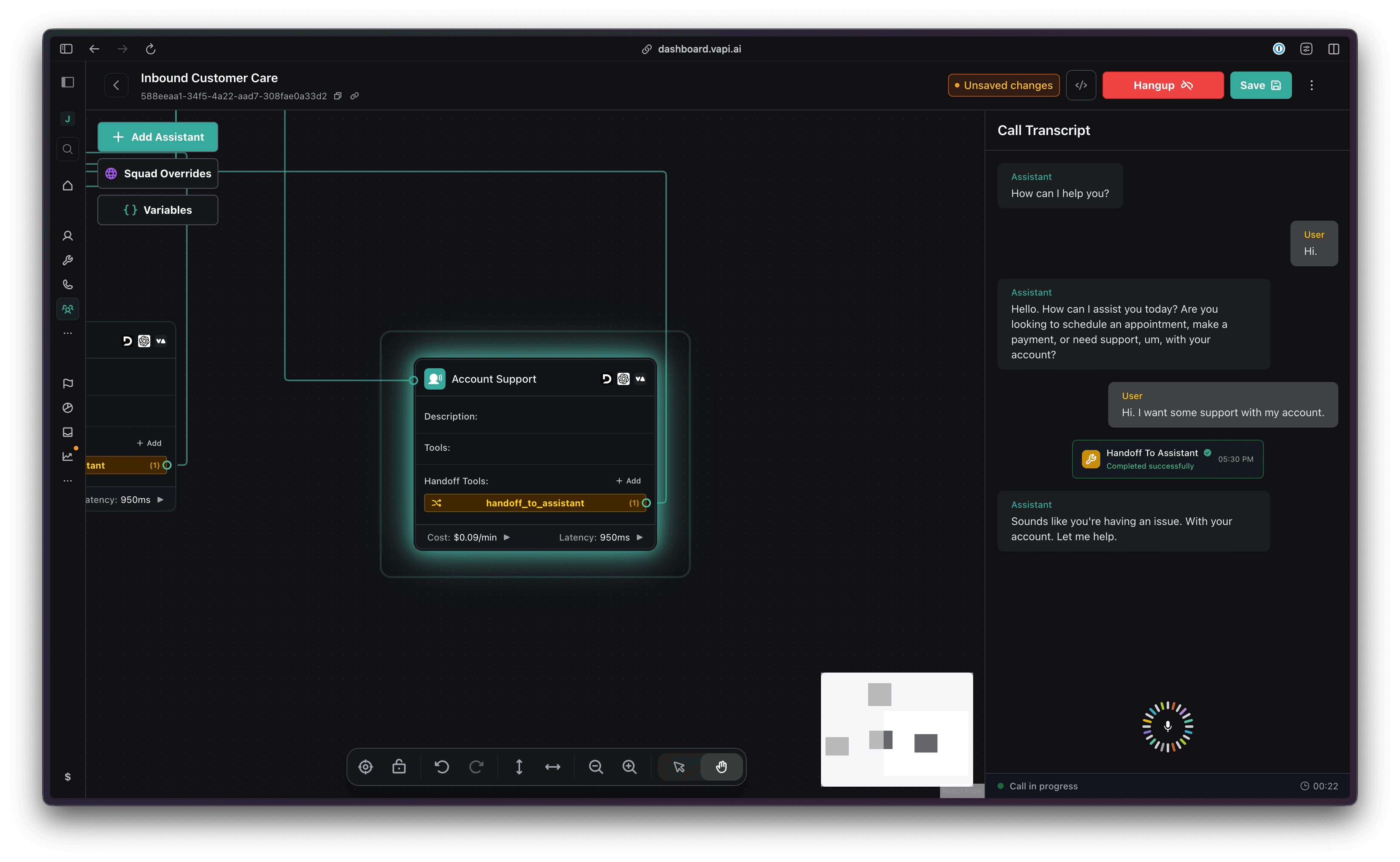The height and width of the screenshot is (862, 1400).
Task: Click the Zoom In icon on canvas toolbar
Action: (x=630, y=767)
